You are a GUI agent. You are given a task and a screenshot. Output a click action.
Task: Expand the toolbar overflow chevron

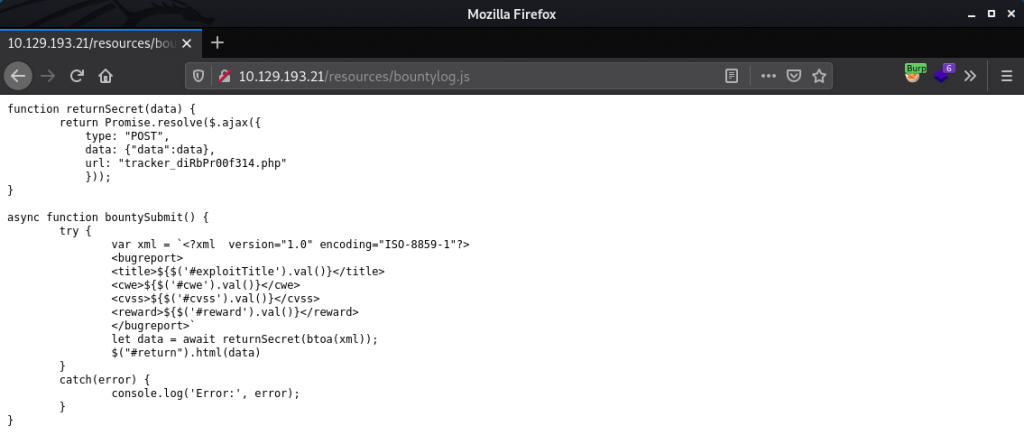click(970, 75)
